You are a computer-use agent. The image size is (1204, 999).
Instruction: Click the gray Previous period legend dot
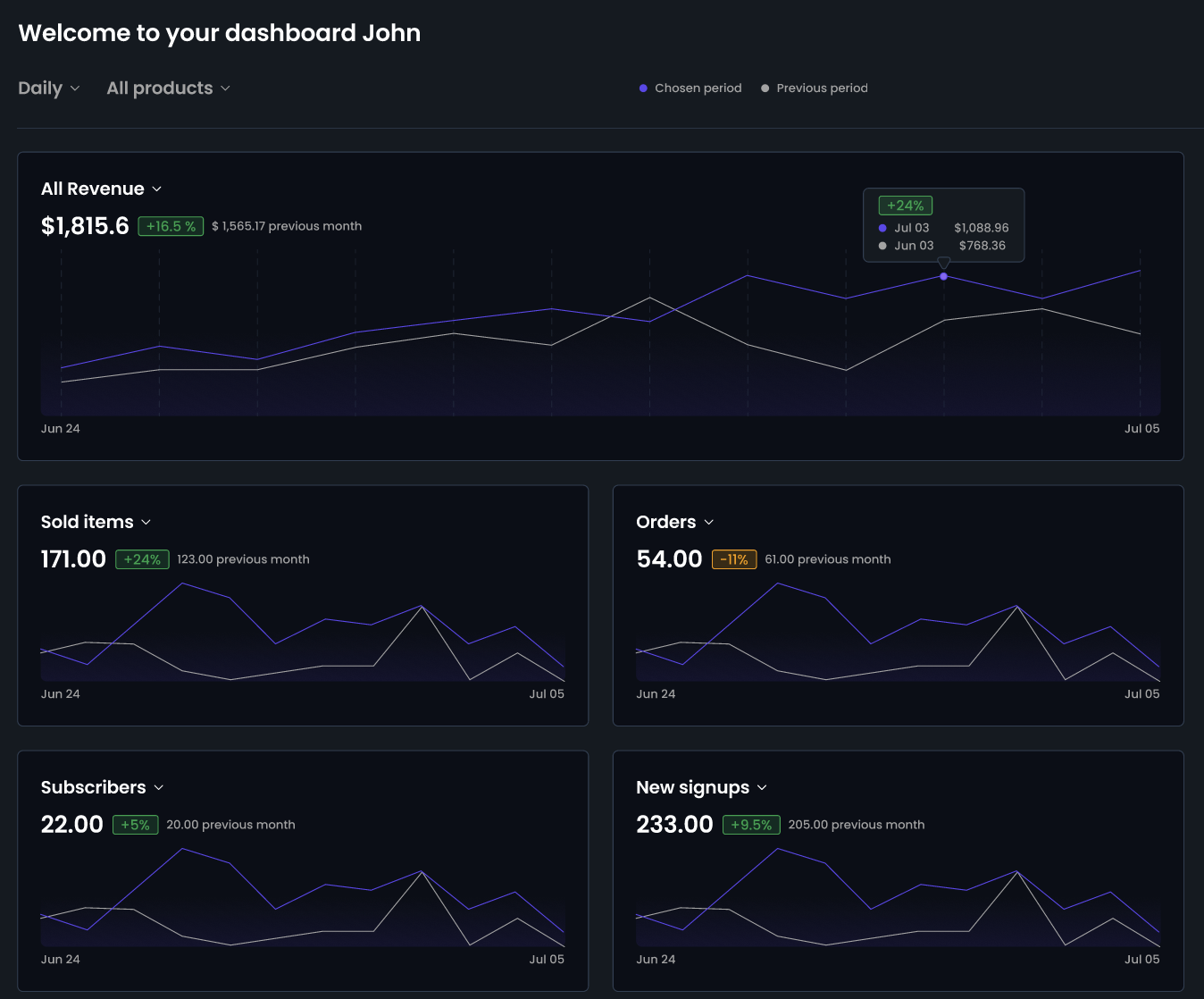(765, 88)
